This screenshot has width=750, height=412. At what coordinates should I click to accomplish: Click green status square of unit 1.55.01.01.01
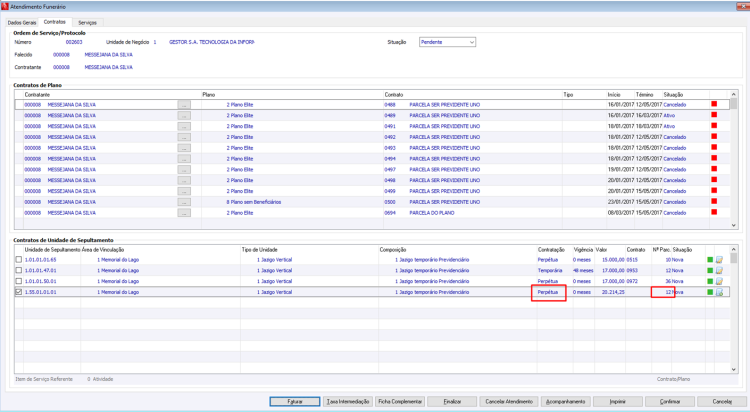click(710, 292)
